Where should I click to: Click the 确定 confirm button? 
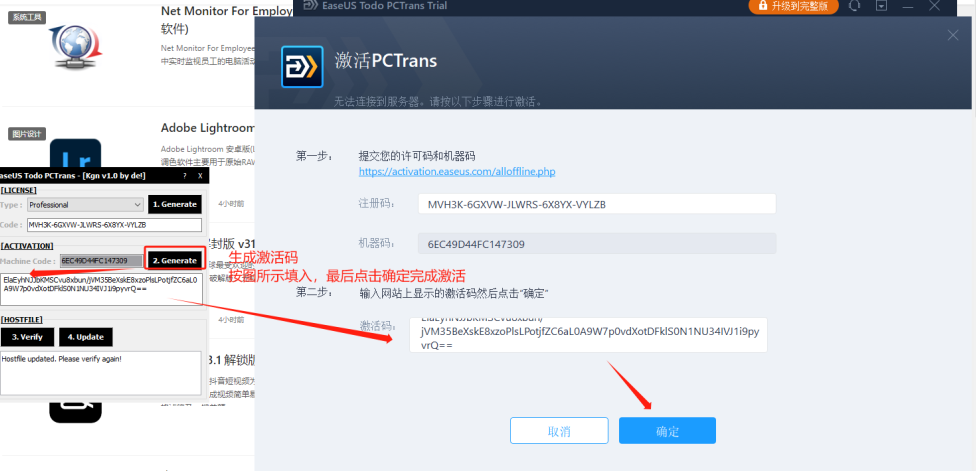667,431
